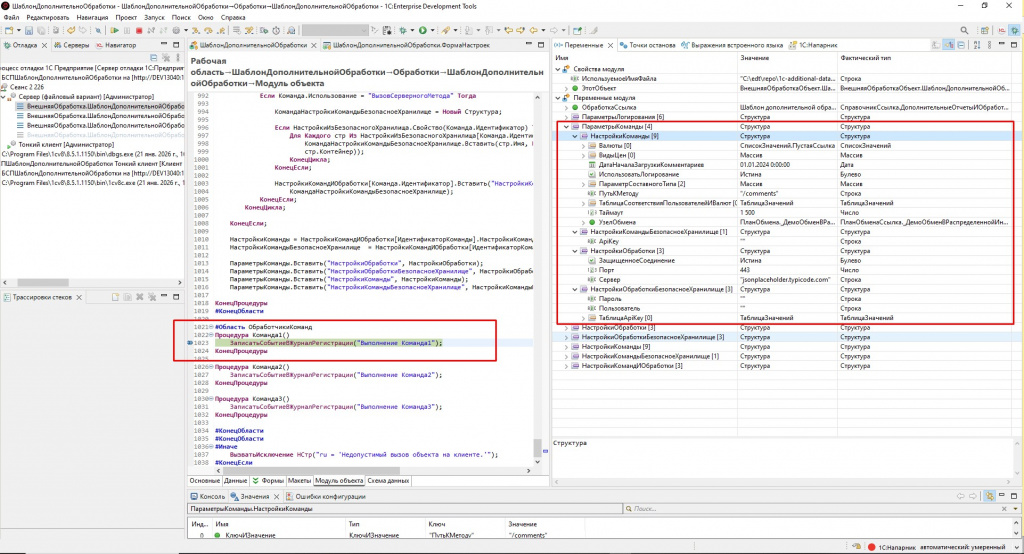1024x554 pixels.
Task: Click the Save icon in main toolbar
Action: [x=29, y=31]
